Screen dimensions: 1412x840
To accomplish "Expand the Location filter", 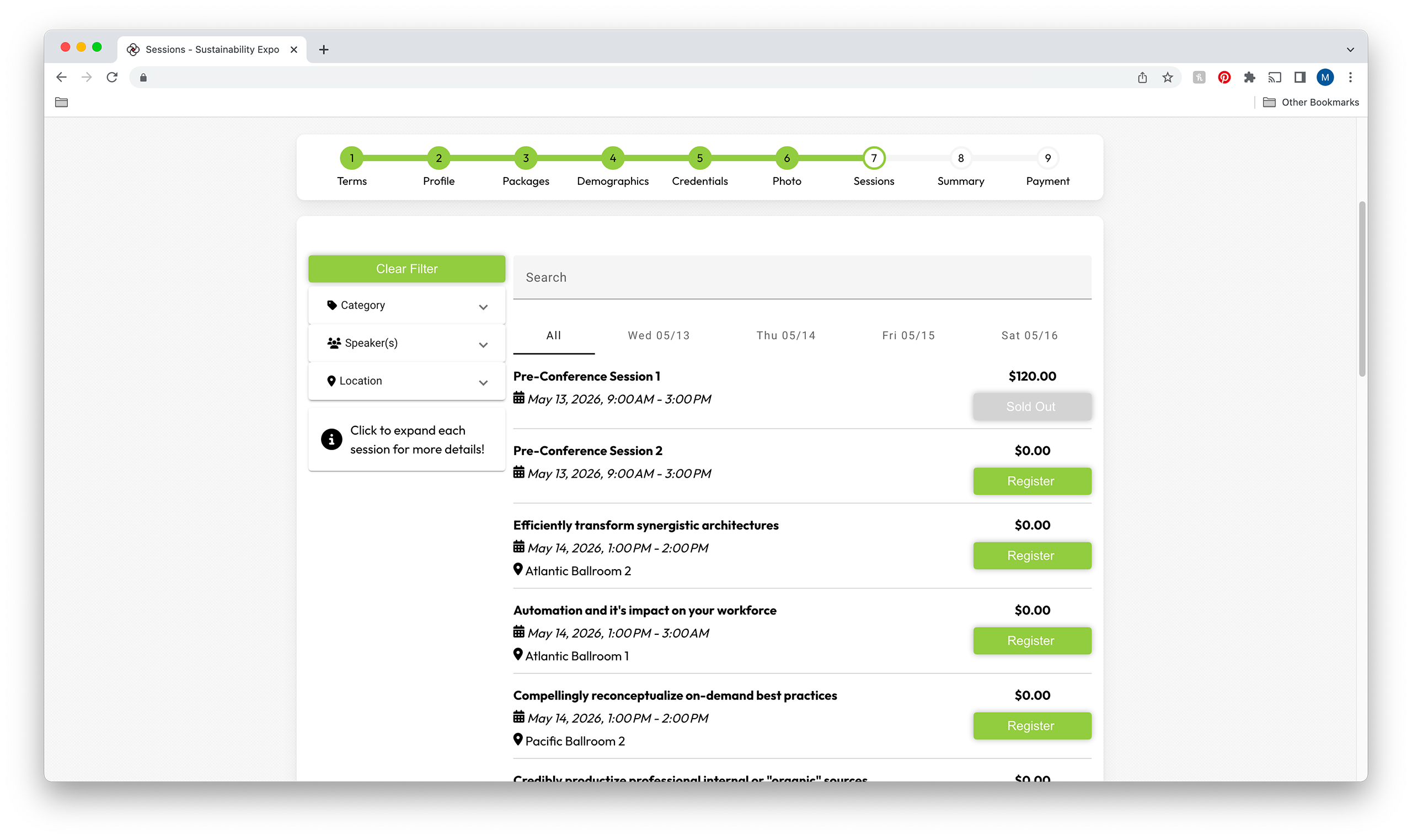I will pos(407,382).
